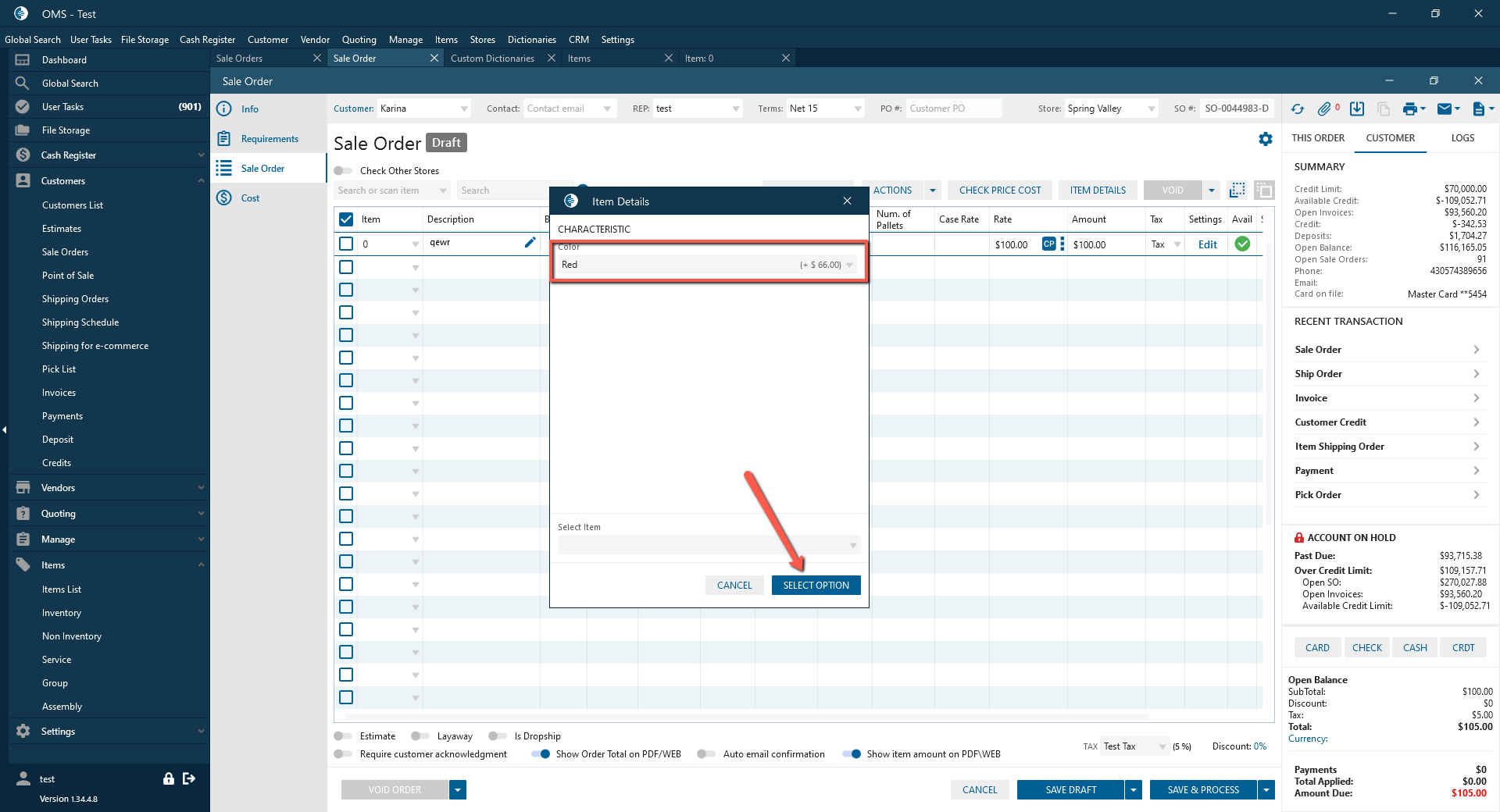This screenshot has height=812, width=1500.
Task: Click CANCEL in Item Details dialog
Action: pyautogui.click(x=734, y=586)
